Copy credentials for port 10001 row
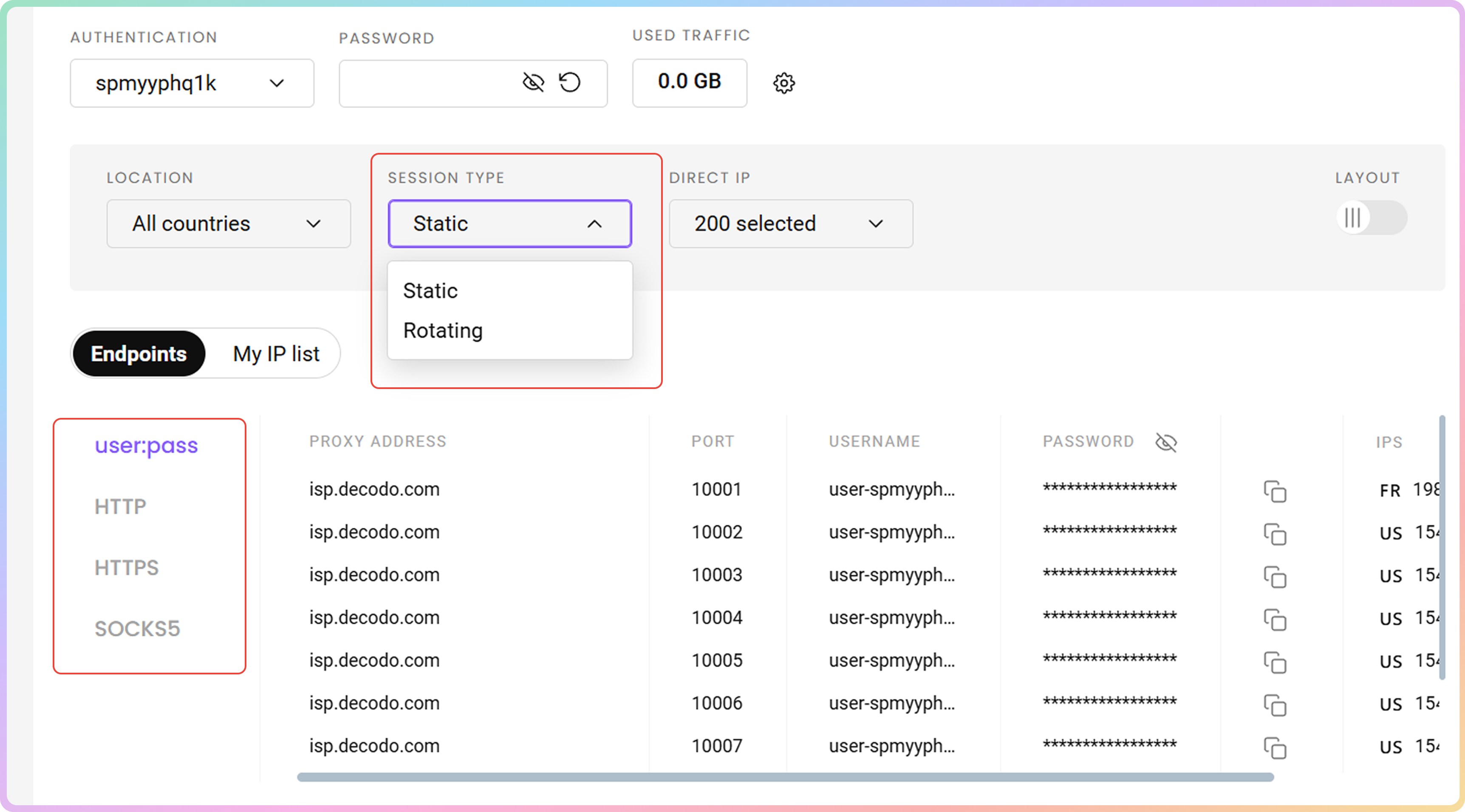Screen dimensions: 1465x812 (x=1275, y=492)
